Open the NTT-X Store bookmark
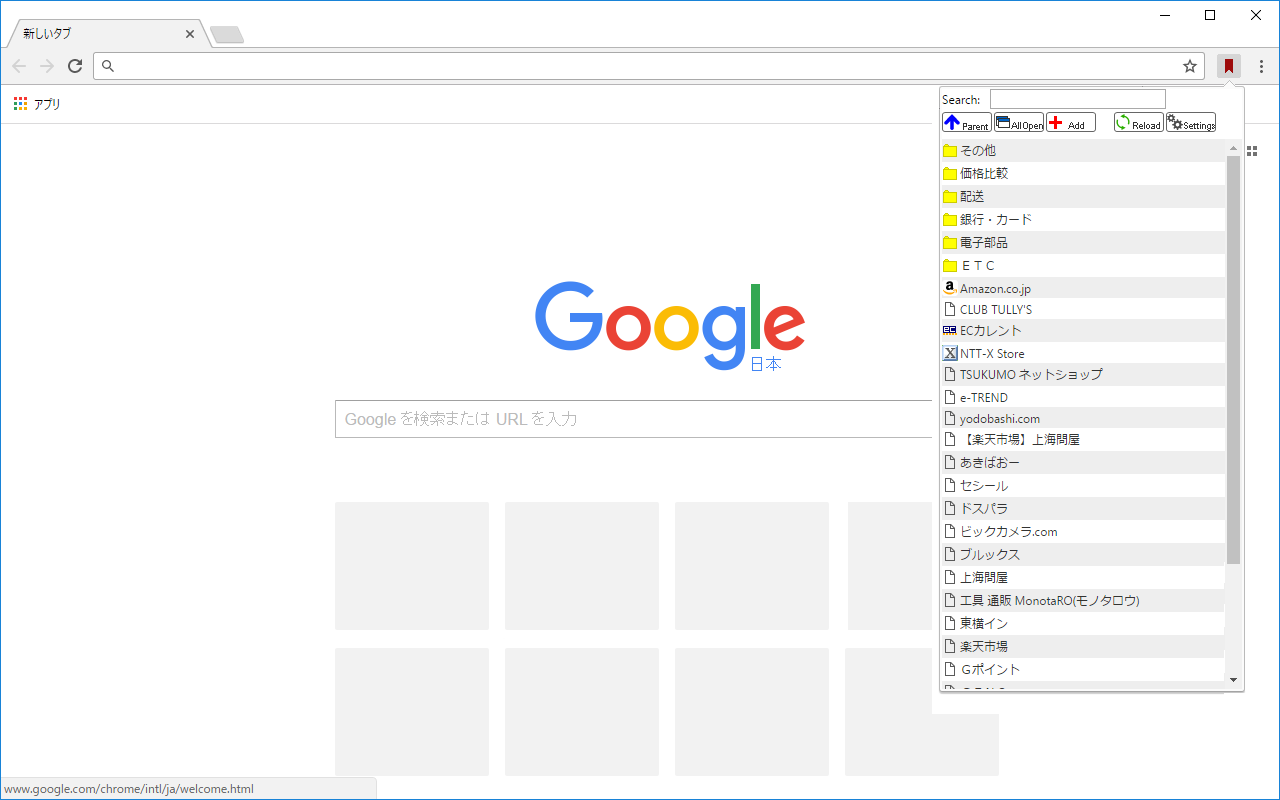 [1083, 353]
